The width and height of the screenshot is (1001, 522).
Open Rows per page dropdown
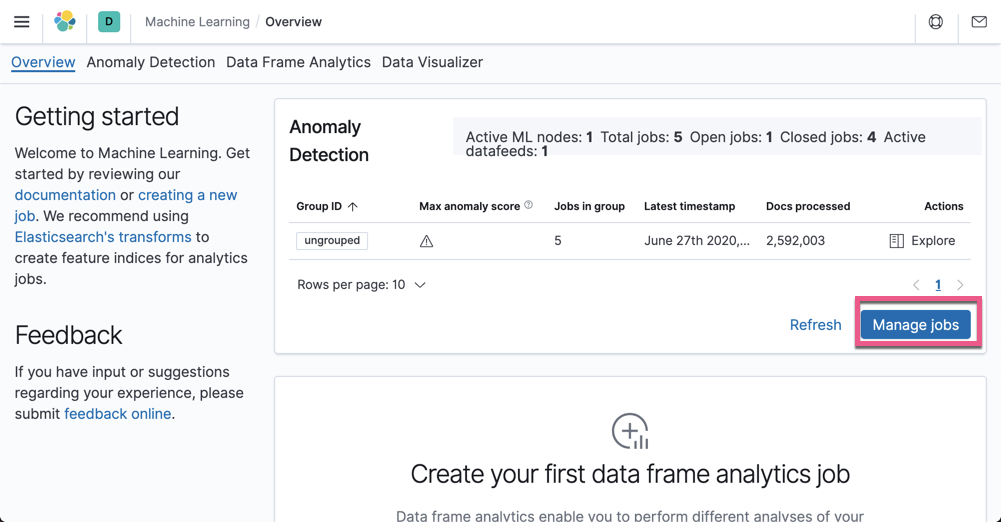[361, 285]
